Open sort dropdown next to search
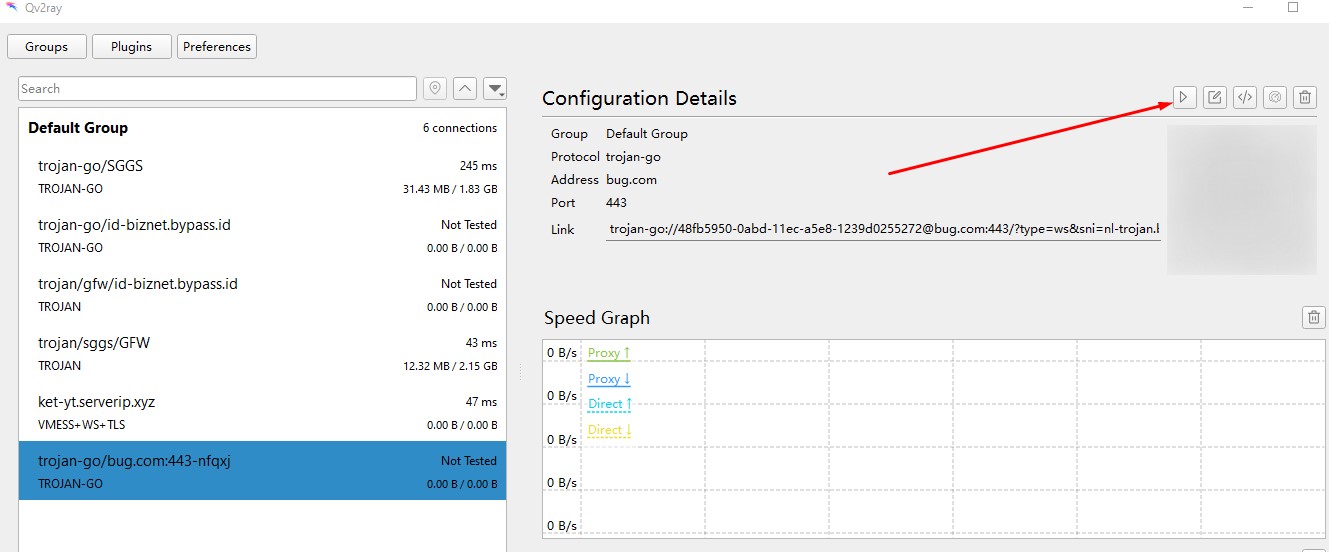Screen dimensions: 1329x552 [495, 88]
